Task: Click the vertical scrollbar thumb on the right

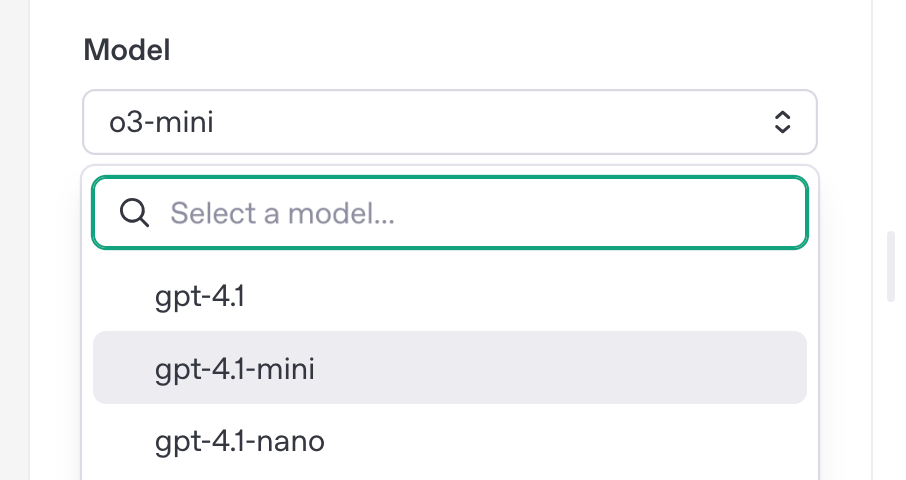Action: click(x=890, y=266)
